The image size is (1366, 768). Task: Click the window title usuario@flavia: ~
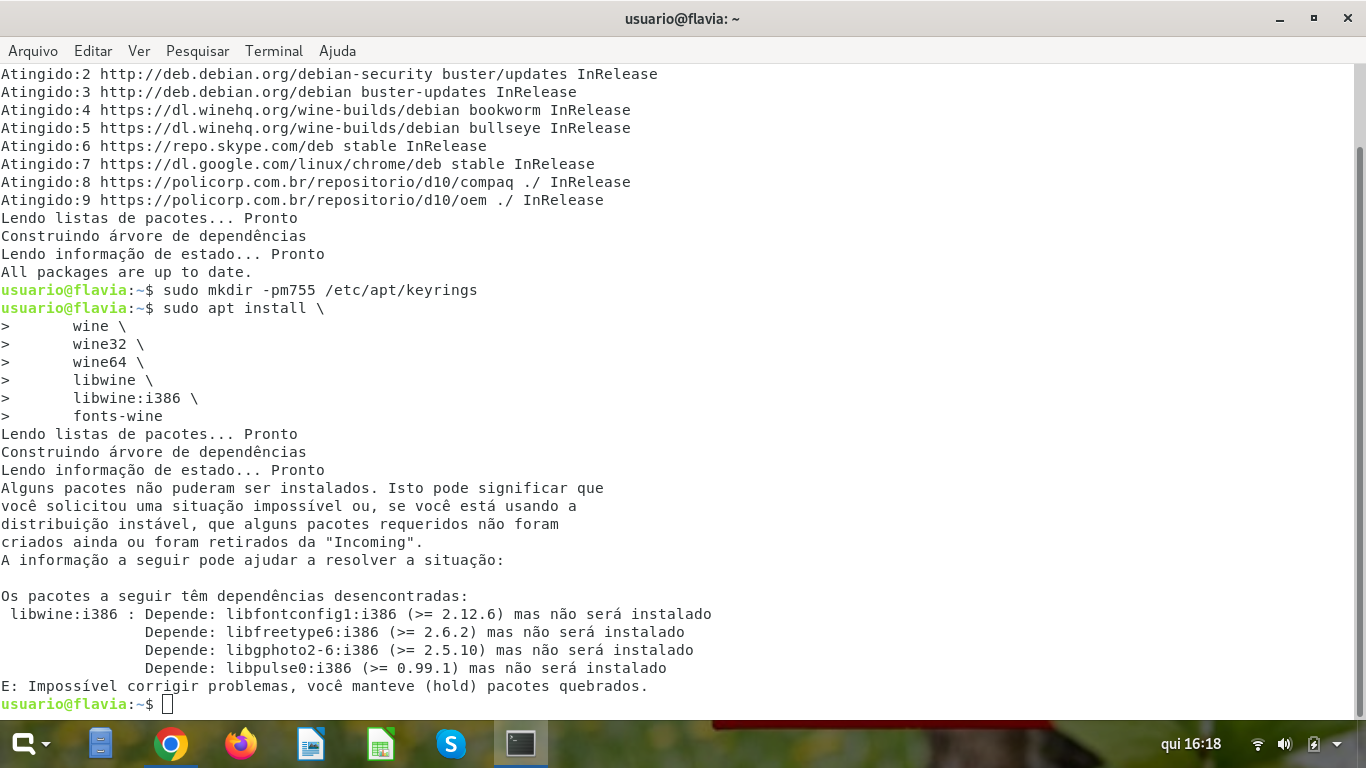682,19
